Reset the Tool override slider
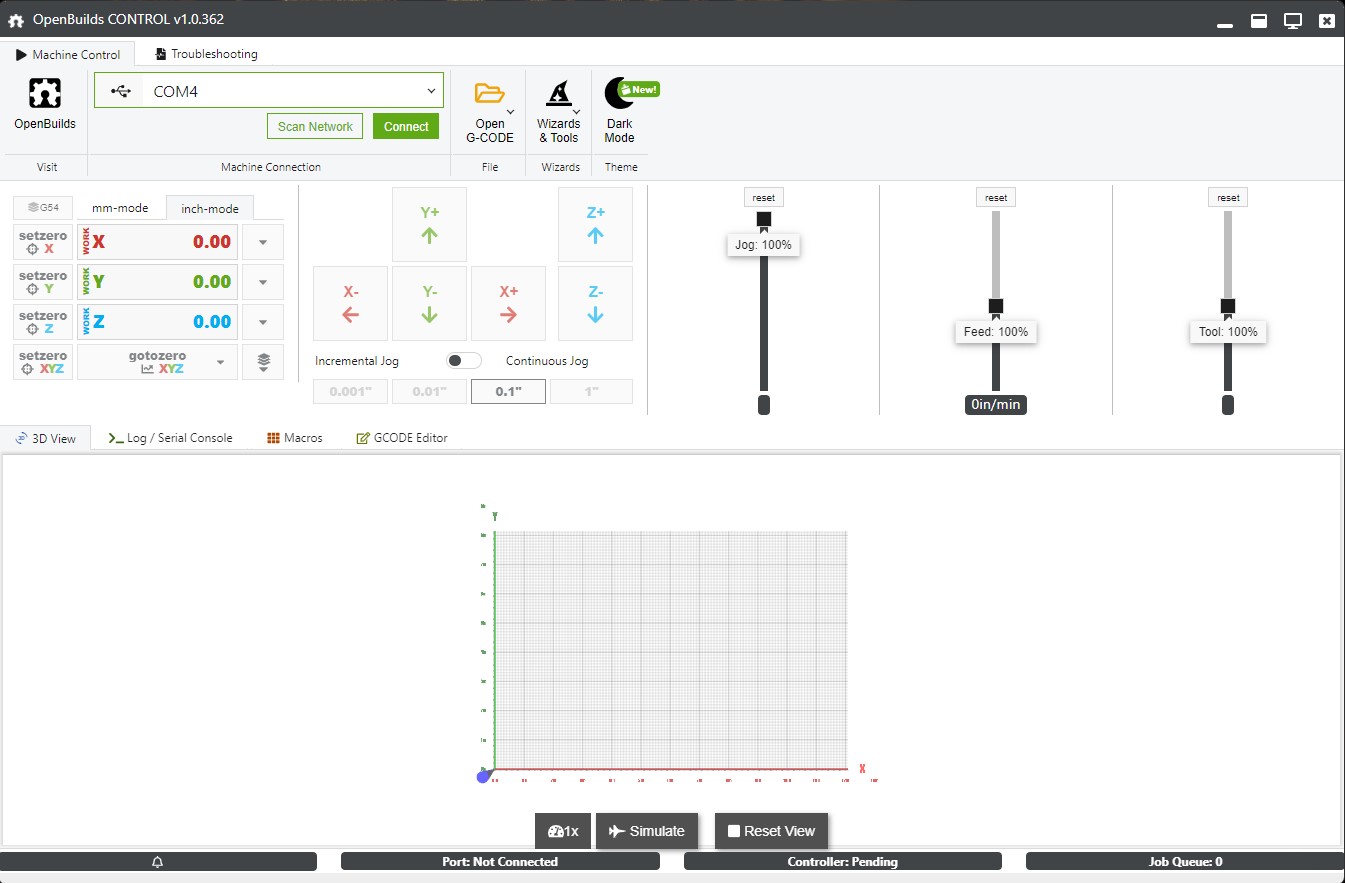 (1228, 198)
